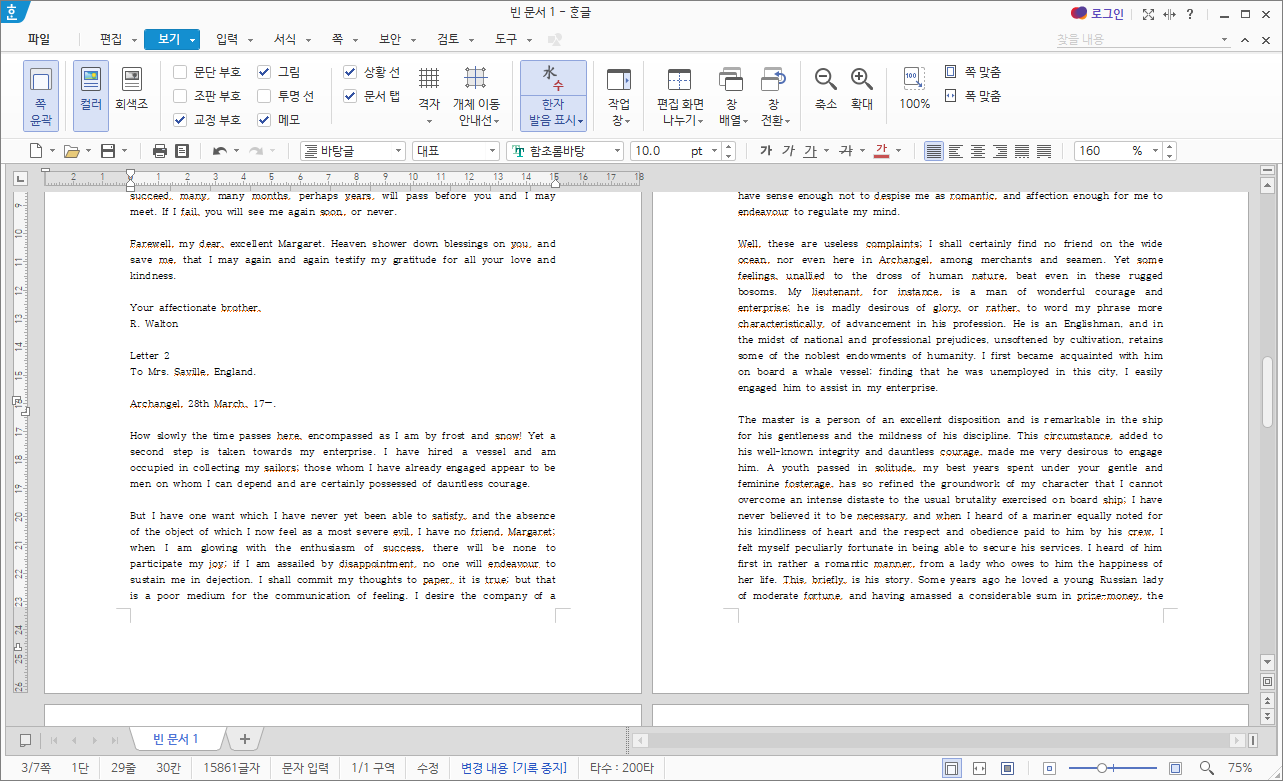Screen dimensions: 1283x781
Task: Select the 빈 문서 1 document tab
Action: coord(175,739)
